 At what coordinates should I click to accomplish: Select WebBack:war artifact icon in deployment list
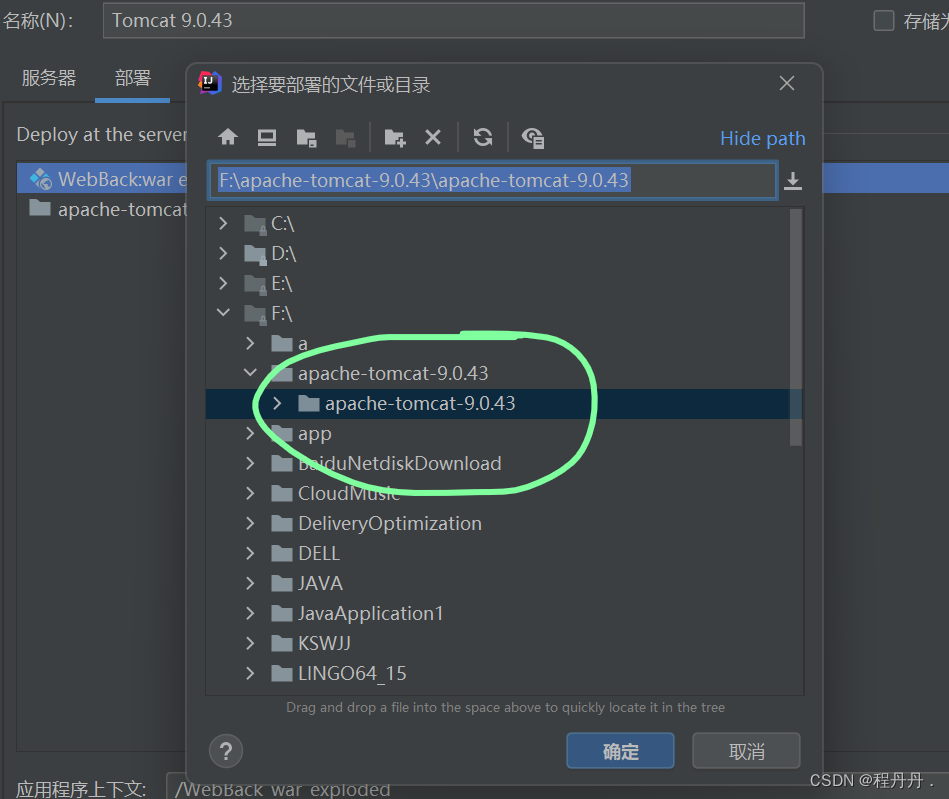(41, 179)
